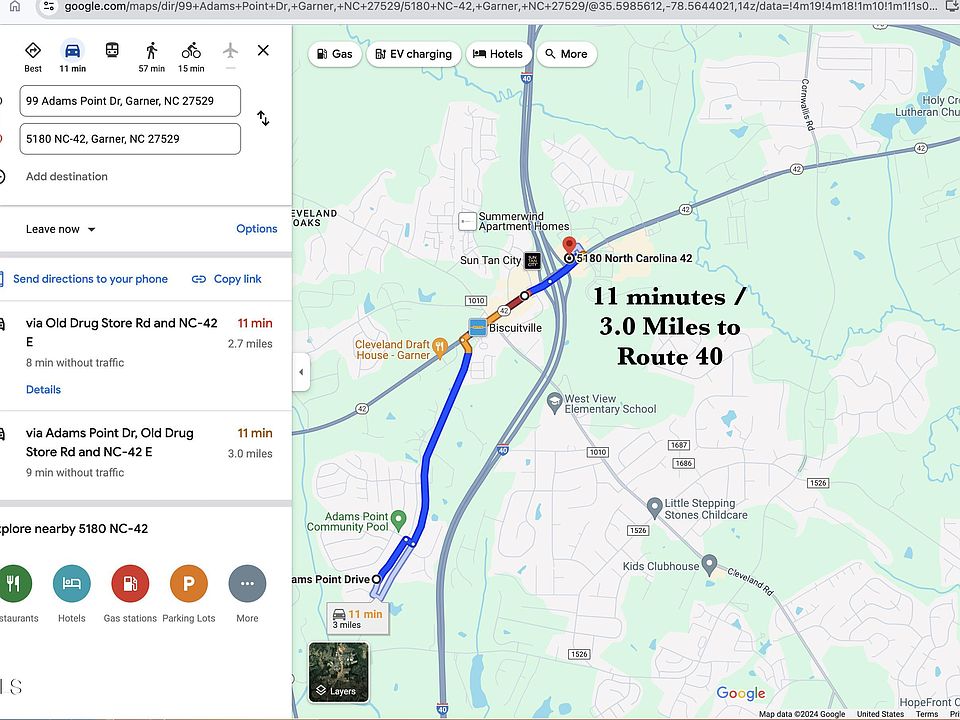Choose the Walking travel mode
This screenshot has width=960, height=720.
click(151, 51)
